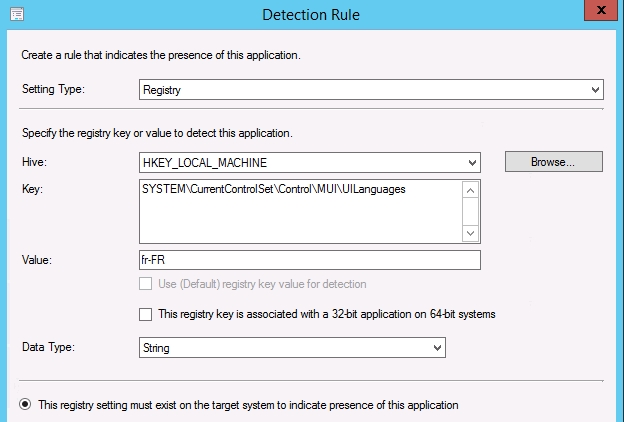Click inside the Key text box
Viewport: 624px width, 422px height.
tap(300, 210)
